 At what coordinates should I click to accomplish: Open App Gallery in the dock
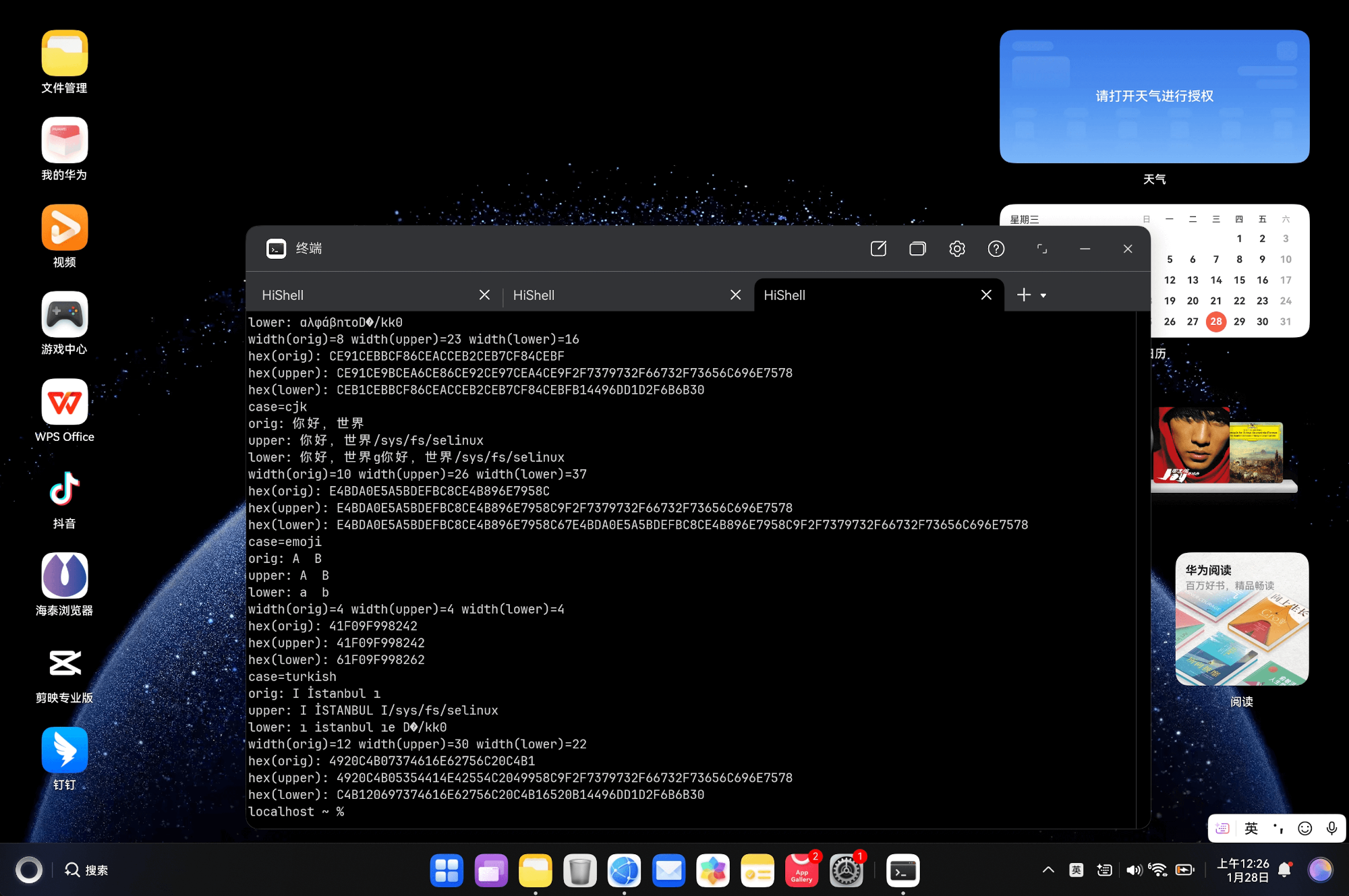pyautogui.click(x=801, y=870)
